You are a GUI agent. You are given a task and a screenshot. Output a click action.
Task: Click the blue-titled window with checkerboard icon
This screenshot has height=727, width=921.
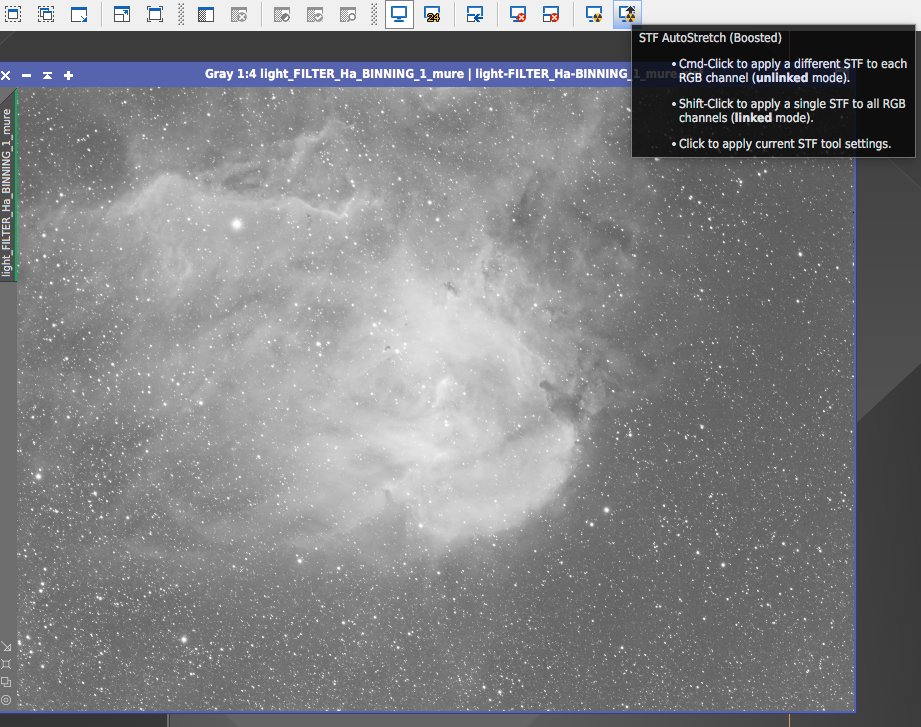pos(206,14)
